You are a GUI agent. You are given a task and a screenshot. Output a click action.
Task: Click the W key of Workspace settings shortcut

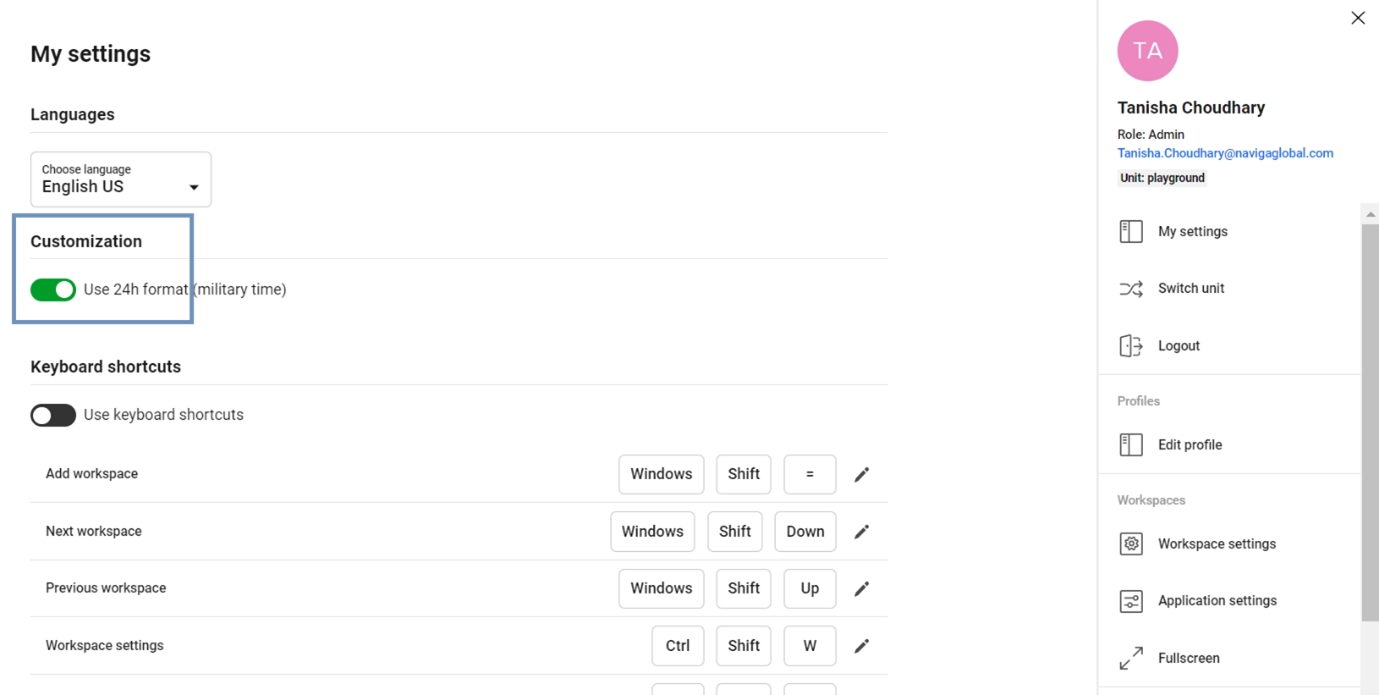coord(809,646)
